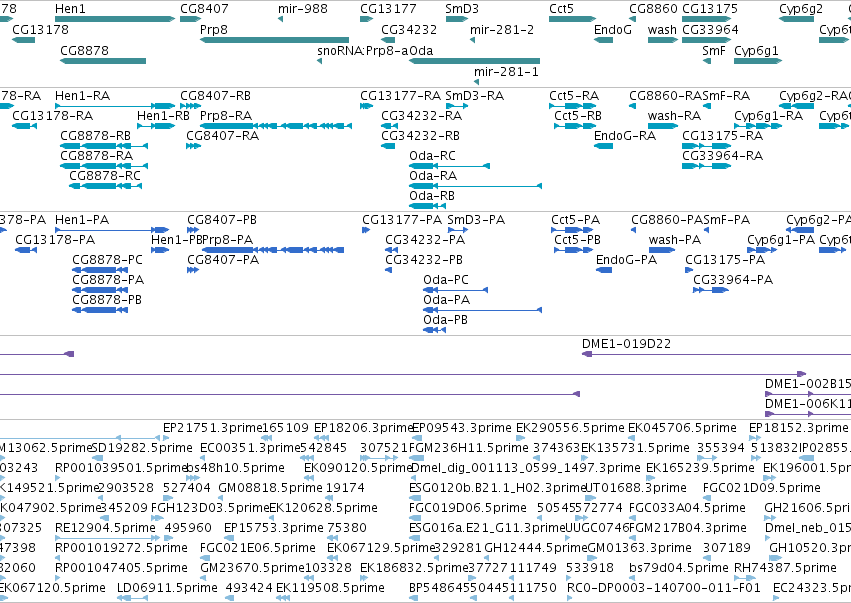This screenshot has width=851, height=603.
Task: Click the EK290556.5prime EST label
Action: [570, 428]
